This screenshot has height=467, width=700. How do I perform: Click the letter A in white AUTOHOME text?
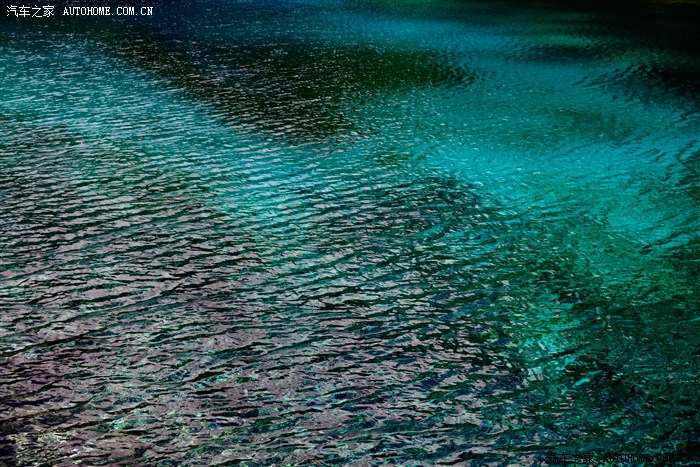(67, 11)
